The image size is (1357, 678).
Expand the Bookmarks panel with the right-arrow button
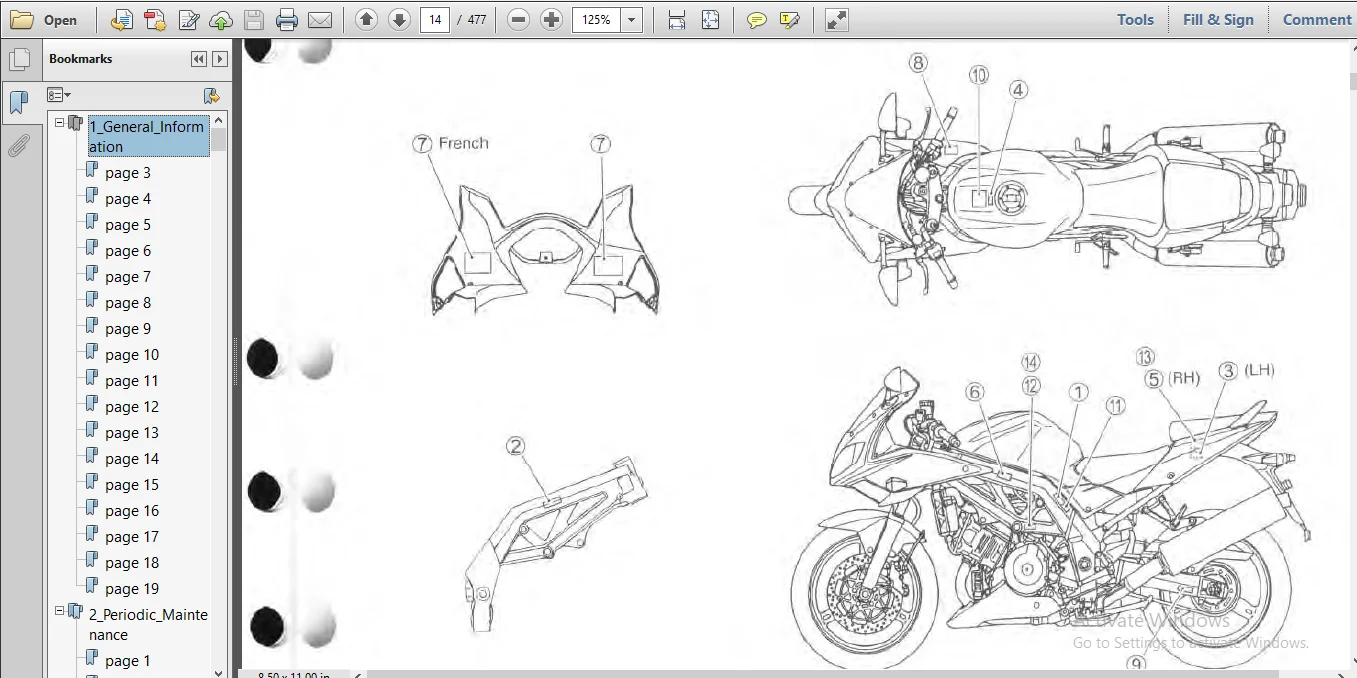point(220,59)
